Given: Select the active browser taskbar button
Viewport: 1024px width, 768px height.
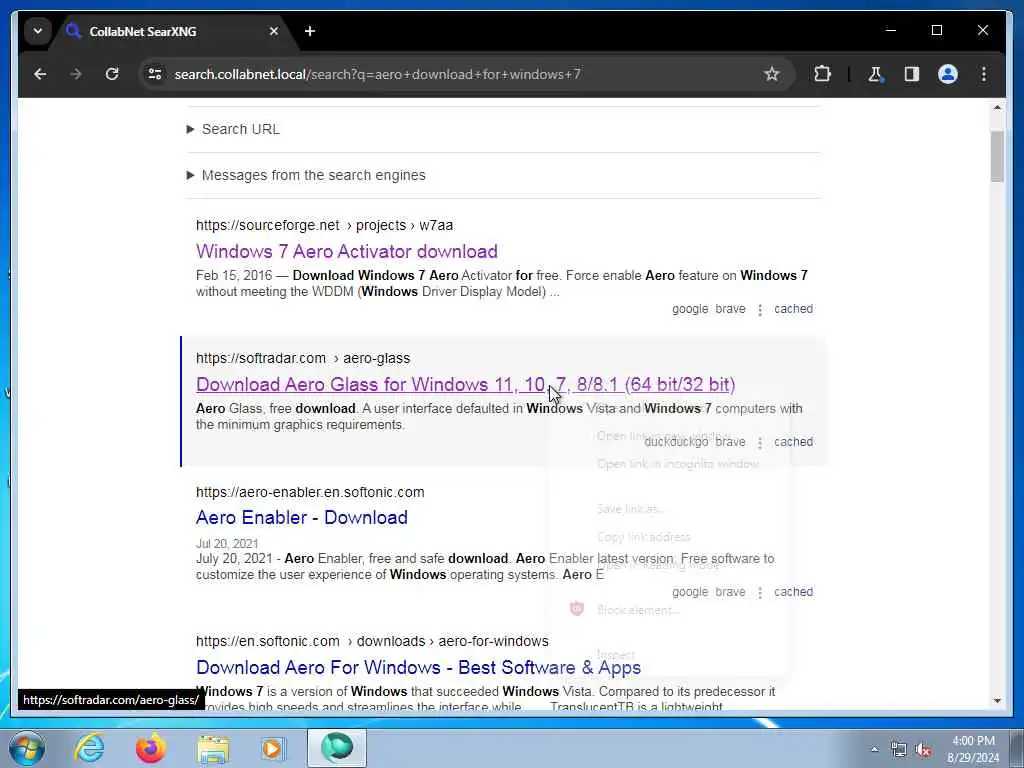Looking at the screenshot, I should pyautogui.click(x=337, y=748).
